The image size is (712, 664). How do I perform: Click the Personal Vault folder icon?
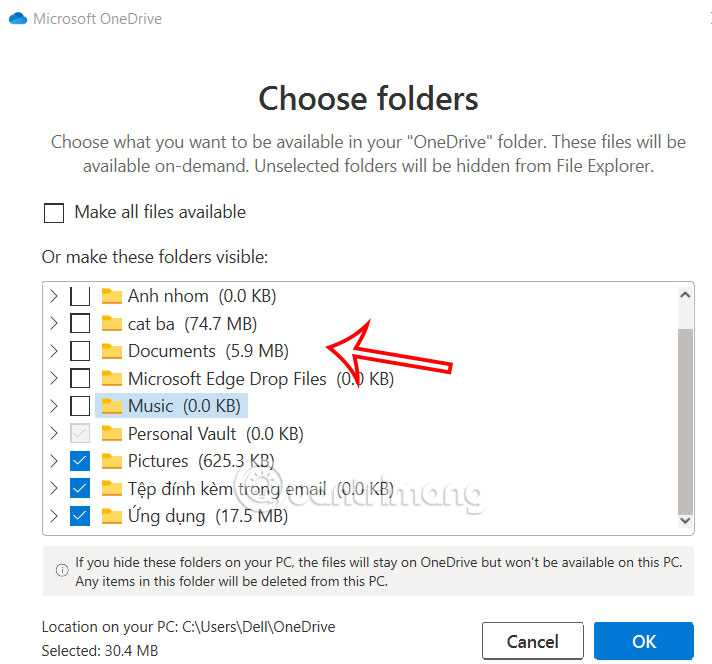(111, 433)
